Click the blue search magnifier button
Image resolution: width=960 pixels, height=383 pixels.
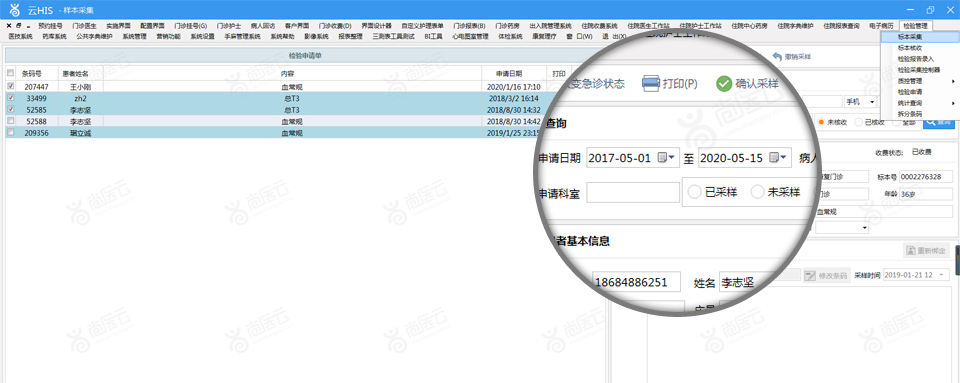939,122
